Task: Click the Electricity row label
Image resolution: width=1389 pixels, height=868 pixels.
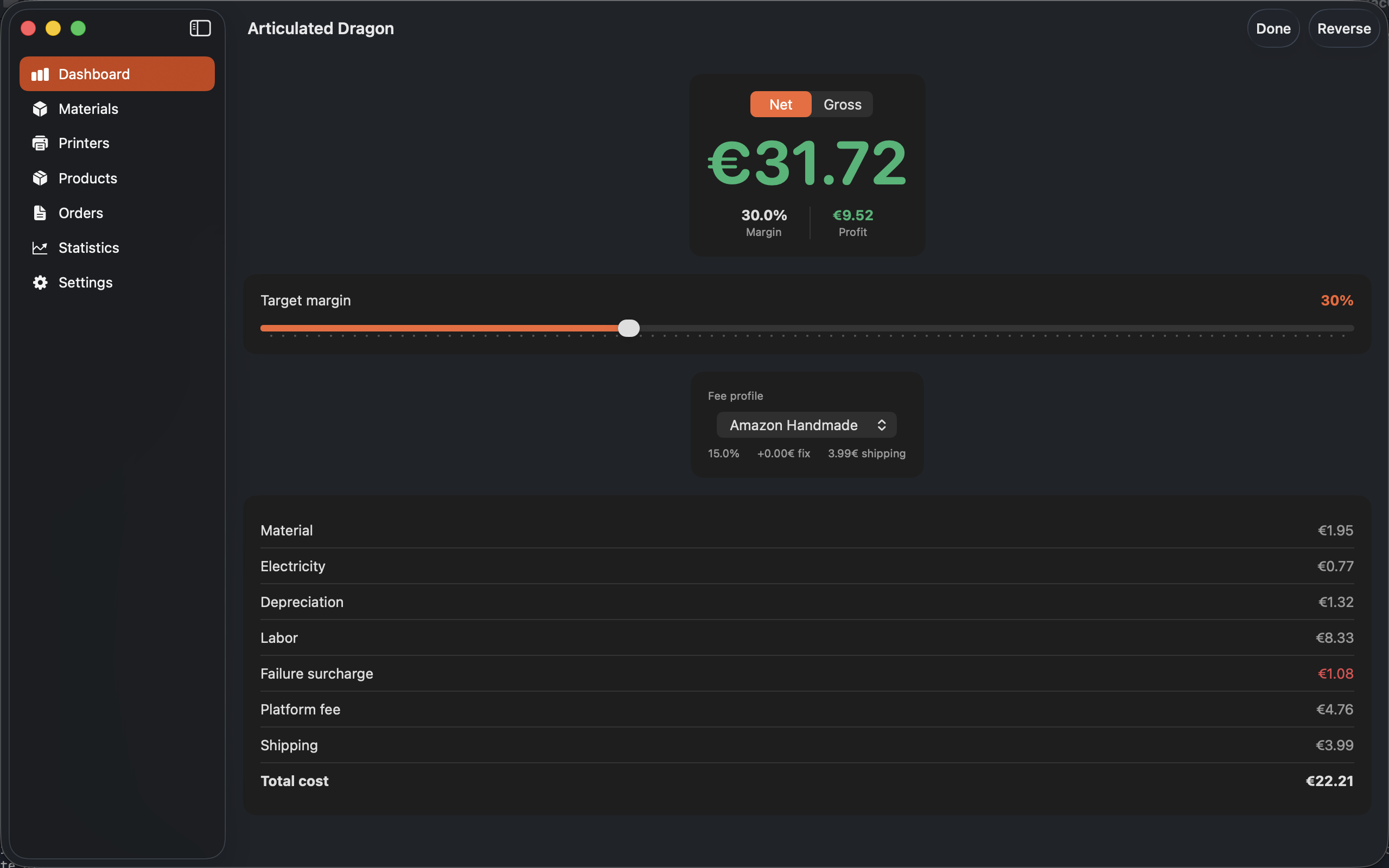Action: [293, 566]
